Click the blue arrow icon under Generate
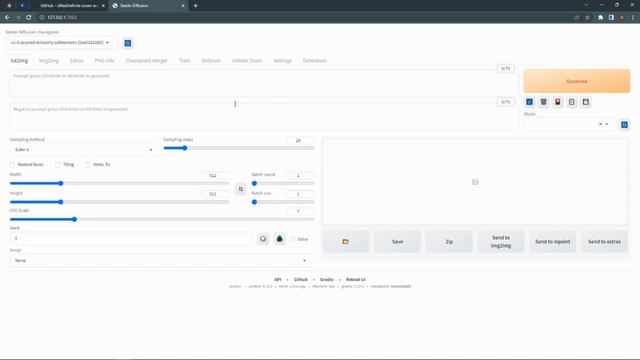The image size is (640, 360). click(529, 102)
